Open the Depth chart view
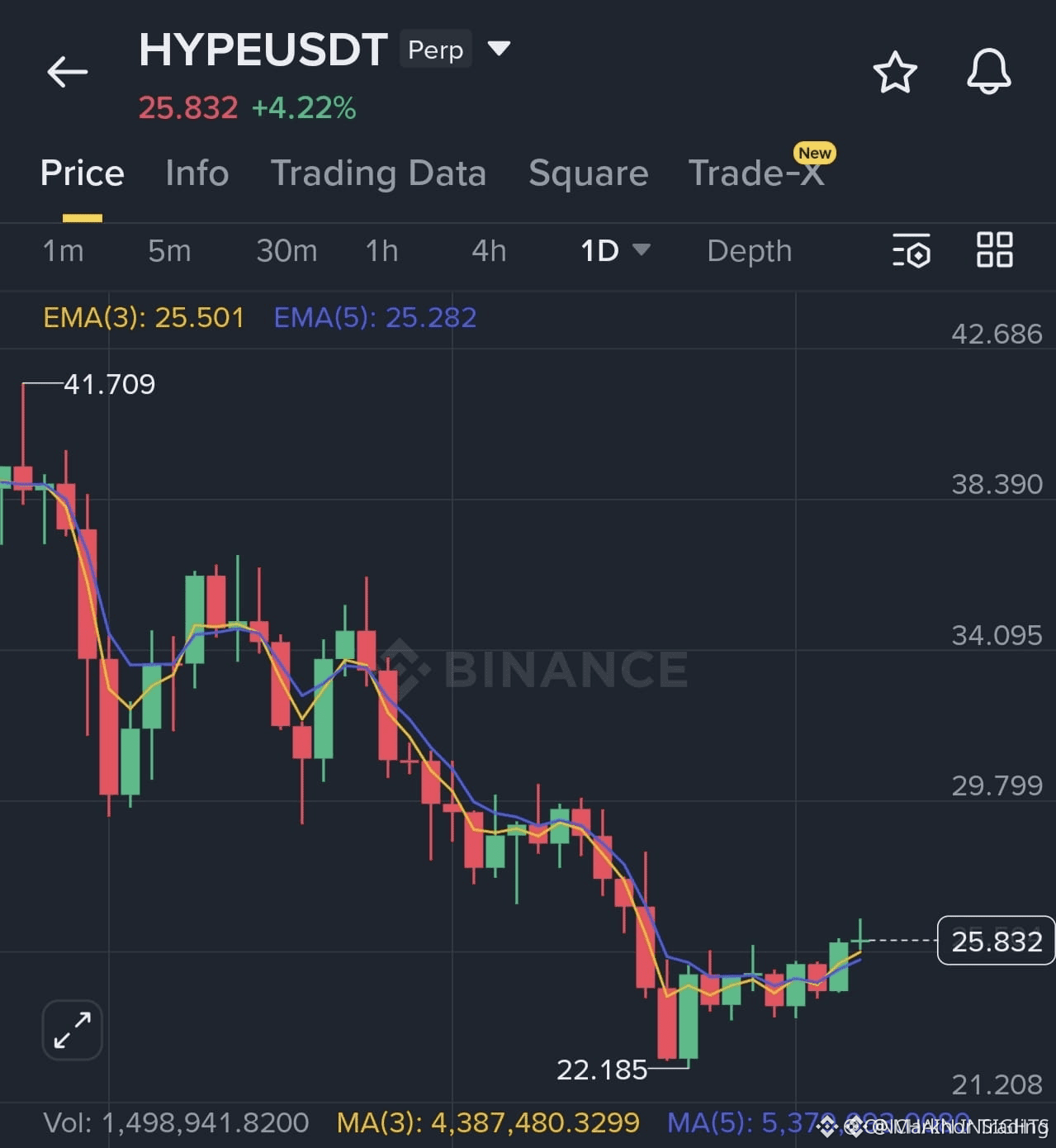This screenshot has height=1148, width=1056. click(x=750, y=250)
